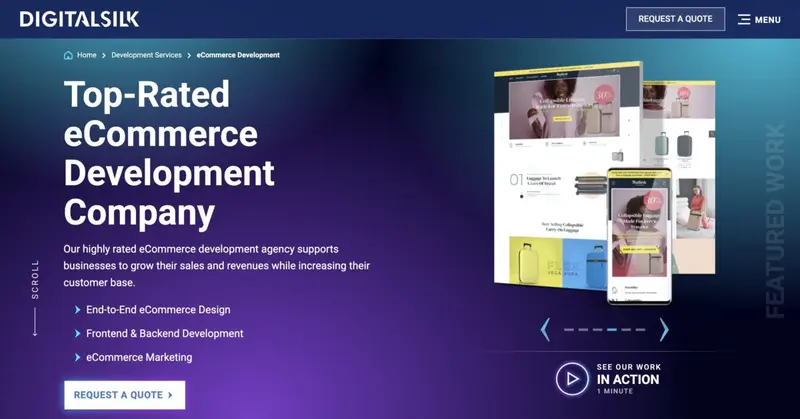Select the highlighted fourth carousel indicator
800x419 pixels.
612,329
